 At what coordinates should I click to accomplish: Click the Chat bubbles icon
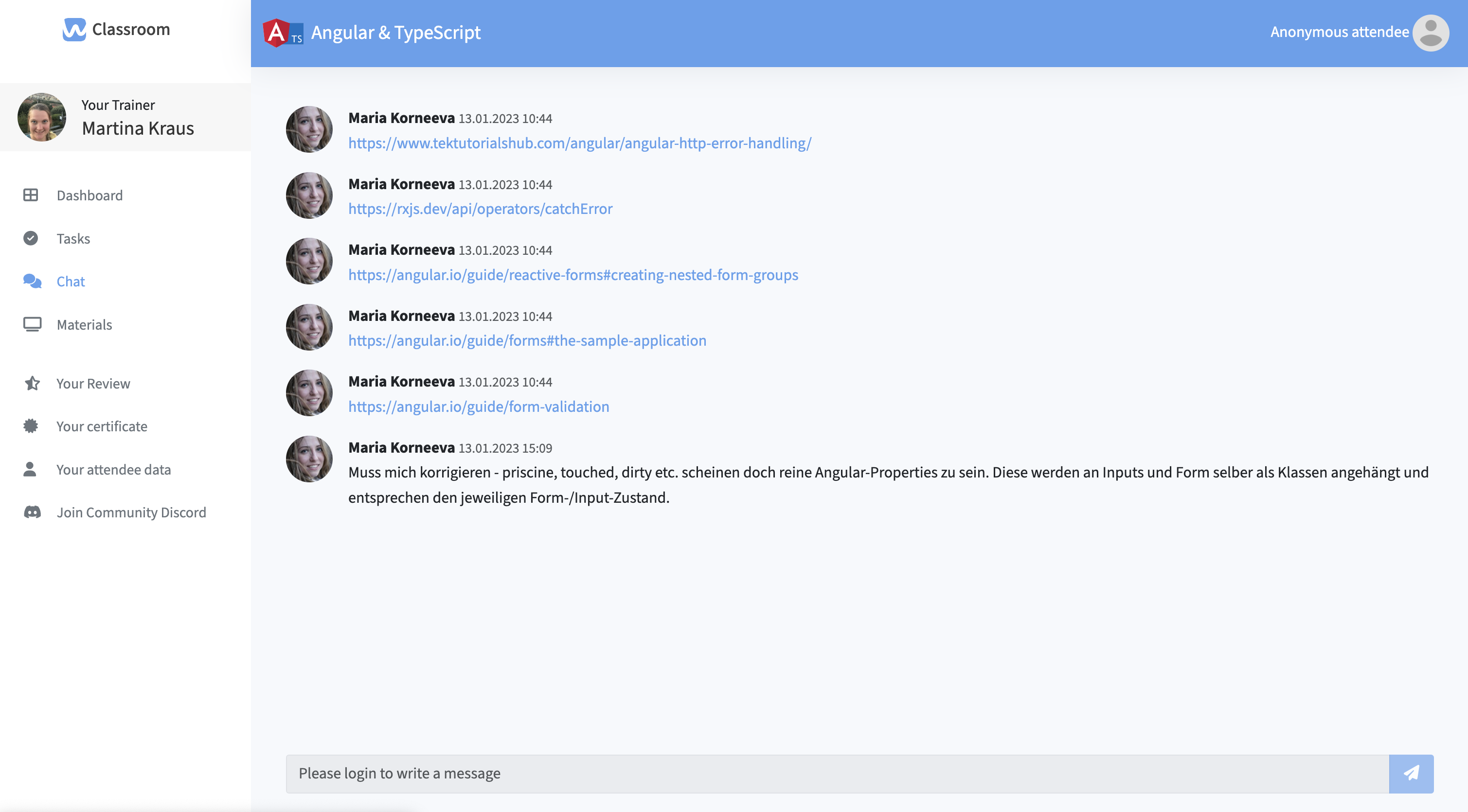point(32,282)
